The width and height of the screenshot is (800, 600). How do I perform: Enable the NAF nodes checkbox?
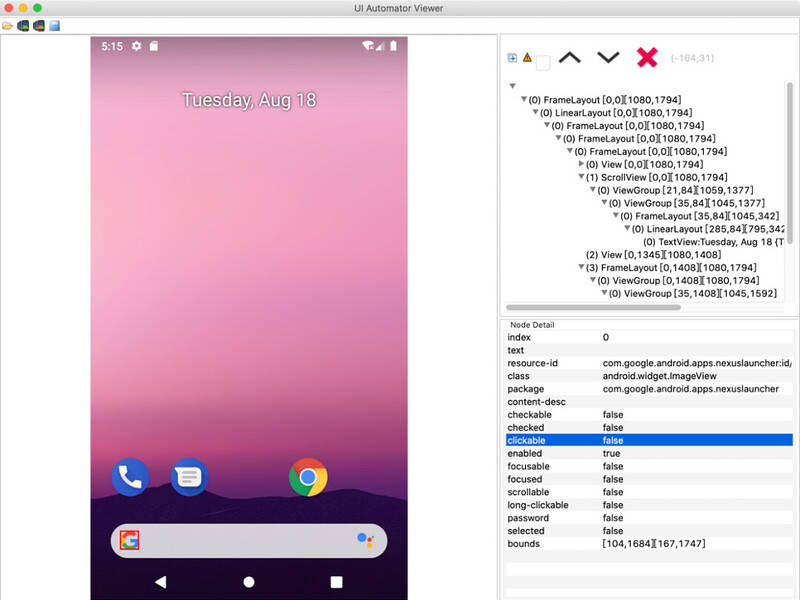coord(543,62)
